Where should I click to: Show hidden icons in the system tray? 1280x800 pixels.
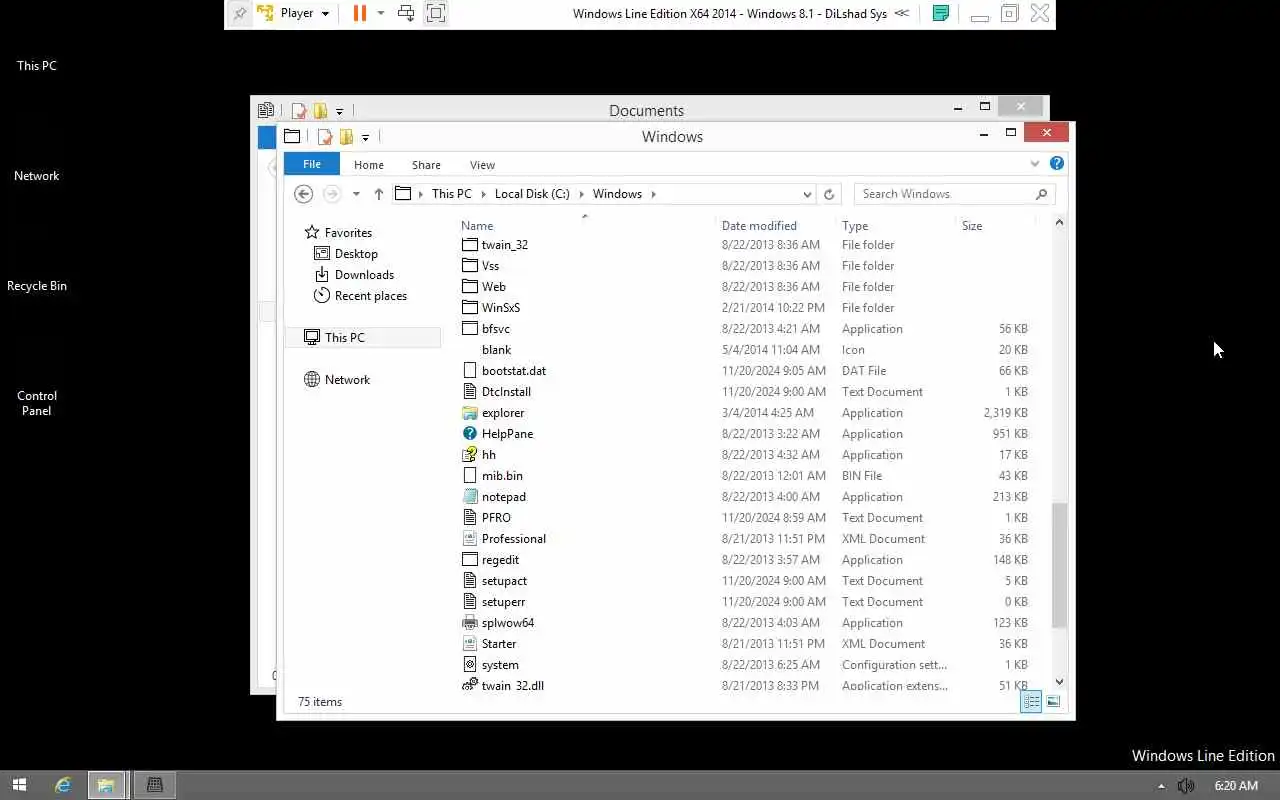1161,786
